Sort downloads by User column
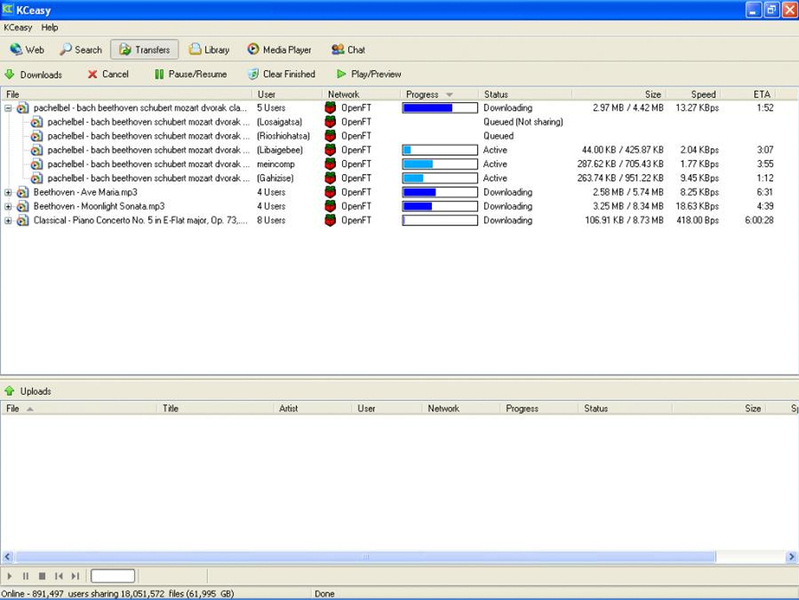 287,94
